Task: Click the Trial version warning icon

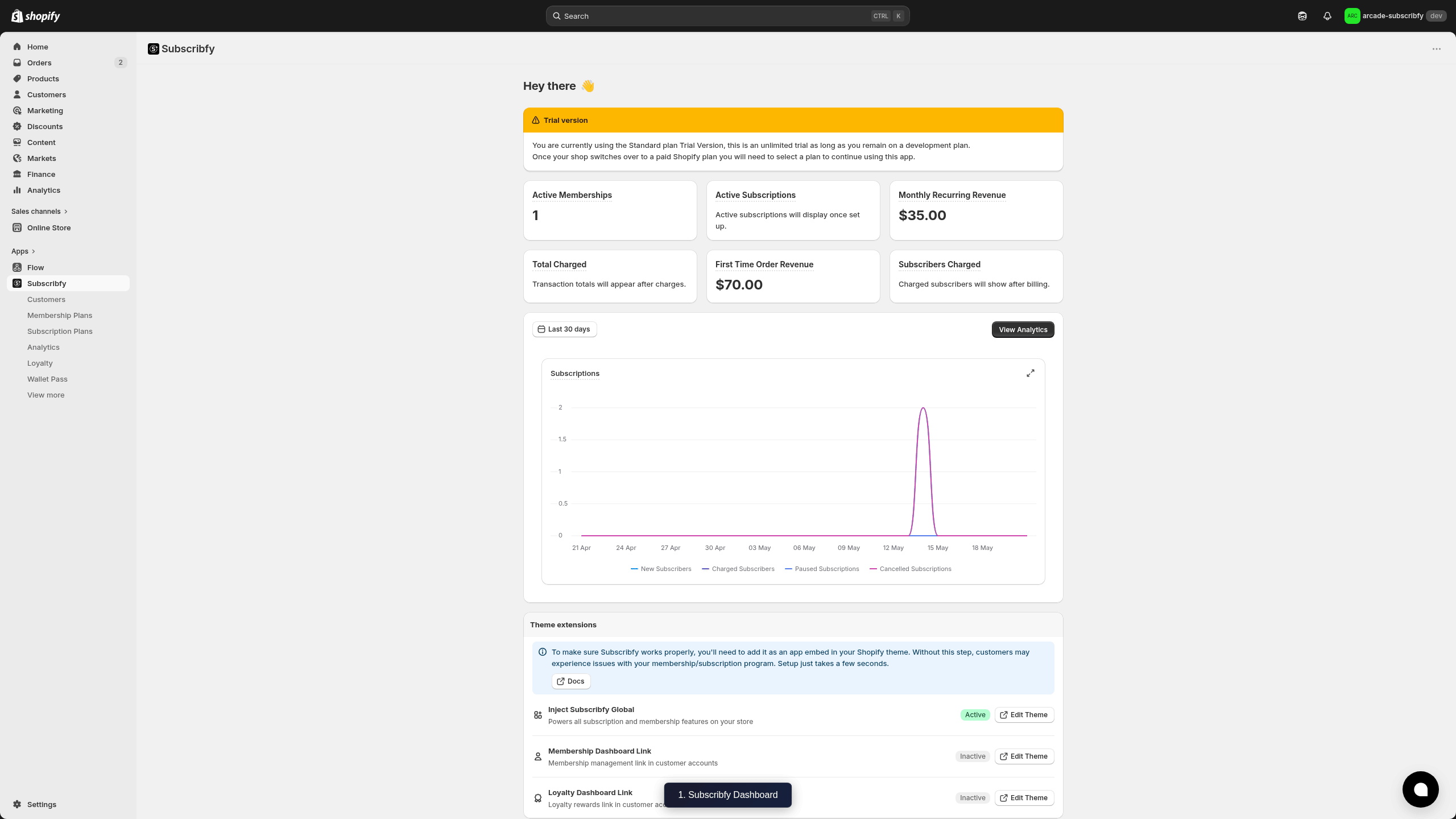Action: (536, 120)
